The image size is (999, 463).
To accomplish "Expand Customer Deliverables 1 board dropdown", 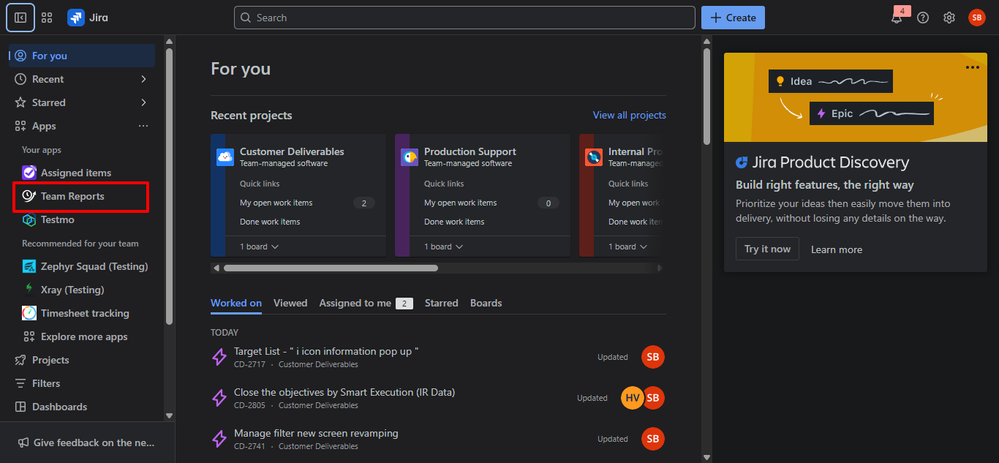I will click(x=259, y=246).
